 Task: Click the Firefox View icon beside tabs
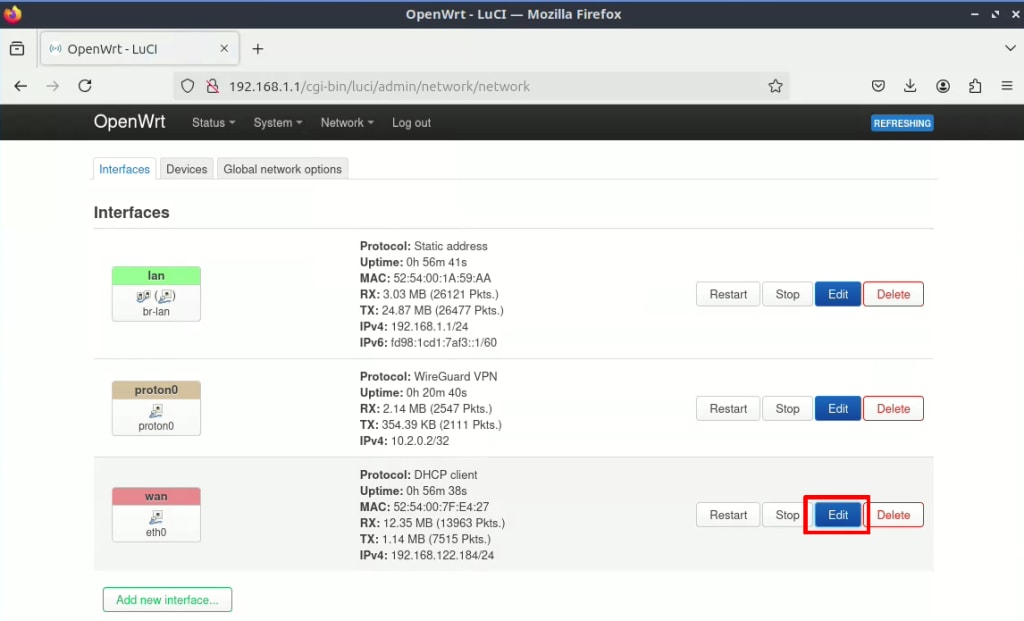(17, 48)
